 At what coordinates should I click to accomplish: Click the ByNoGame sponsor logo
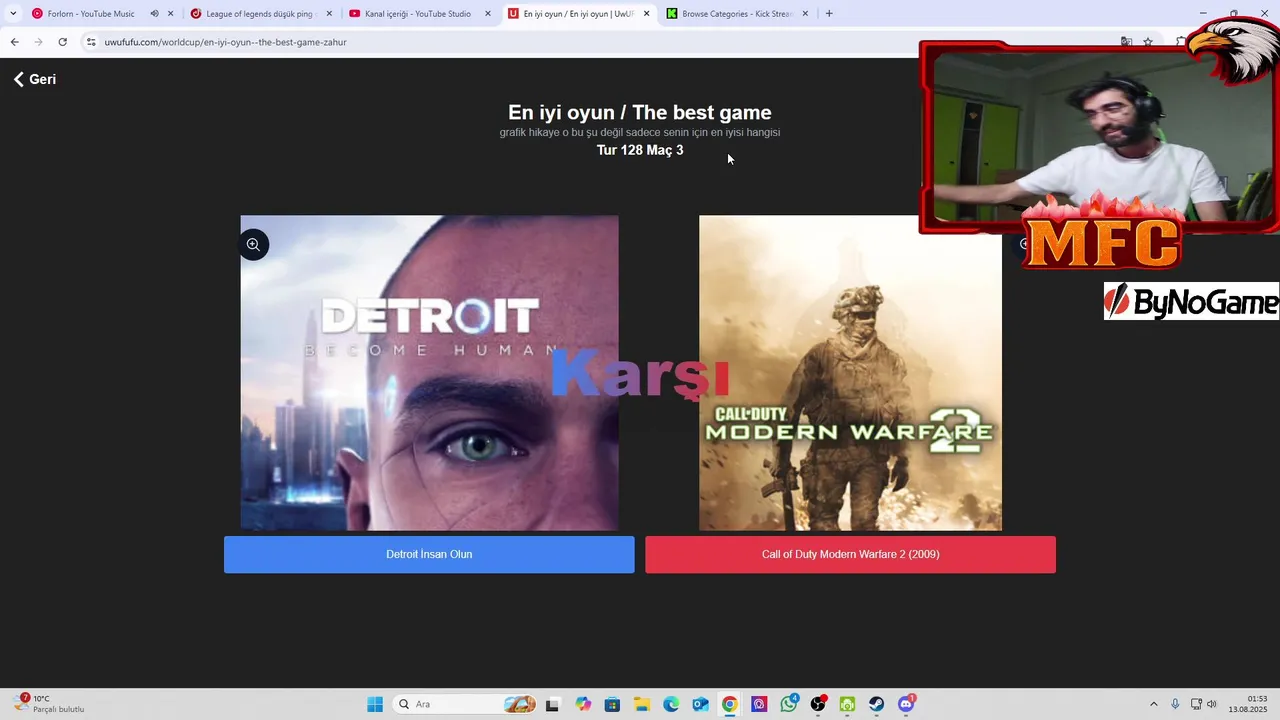(1191, 301)
